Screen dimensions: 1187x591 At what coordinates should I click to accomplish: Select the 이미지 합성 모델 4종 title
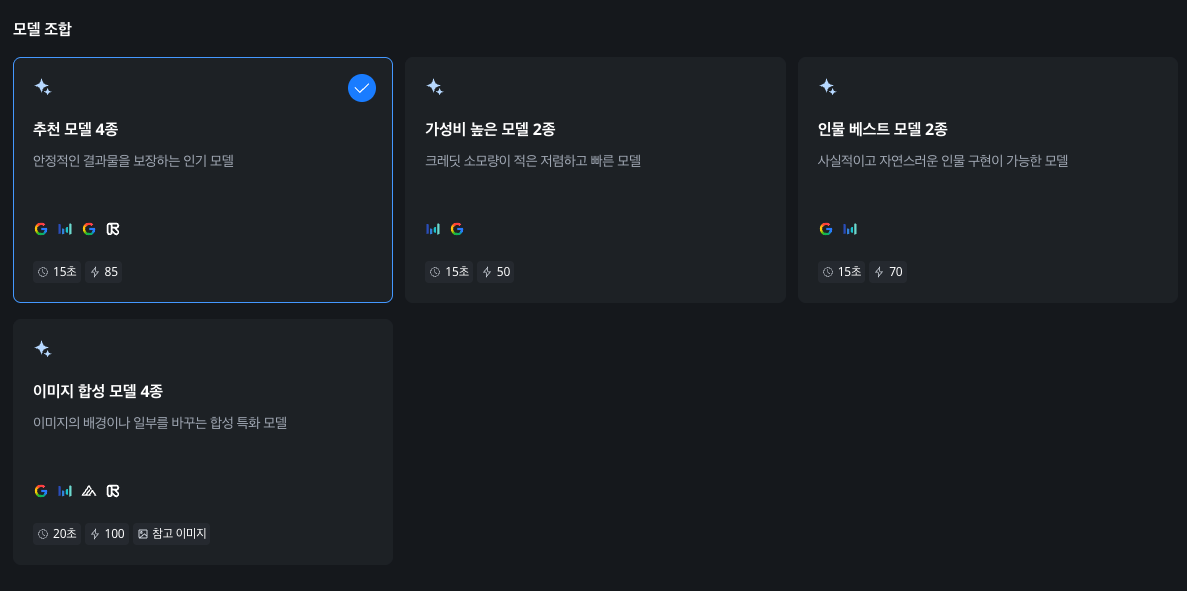point(98,391)
